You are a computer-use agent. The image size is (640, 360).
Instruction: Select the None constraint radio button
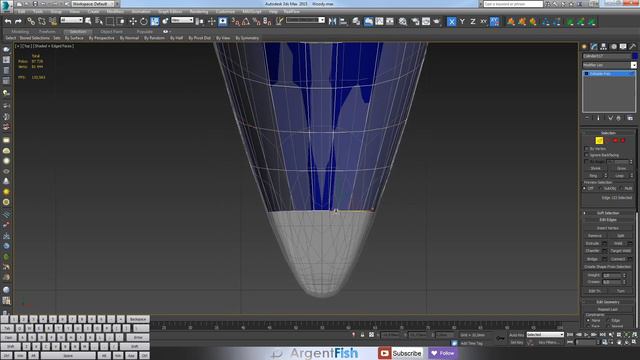pyautogui.click(x=588, y=320)
